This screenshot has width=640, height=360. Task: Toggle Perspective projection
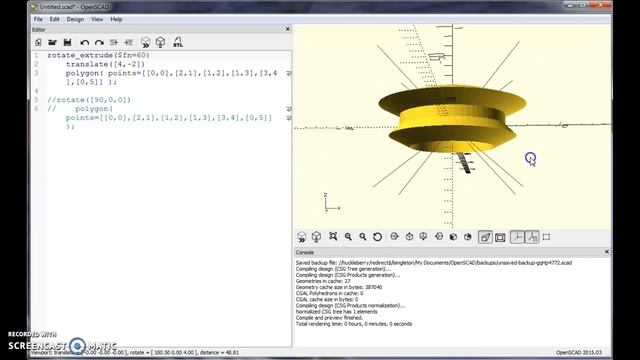[x=485, y=237]
